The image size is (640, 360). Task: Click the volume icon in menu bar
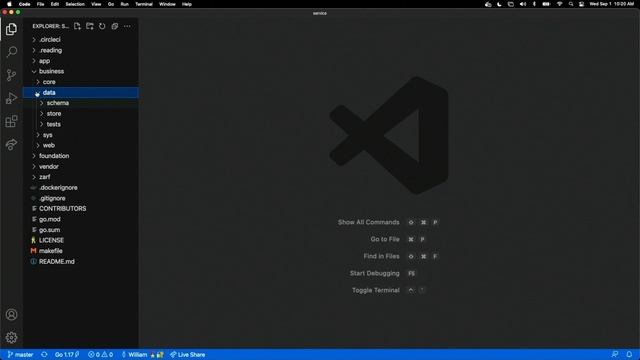point(523,4)
